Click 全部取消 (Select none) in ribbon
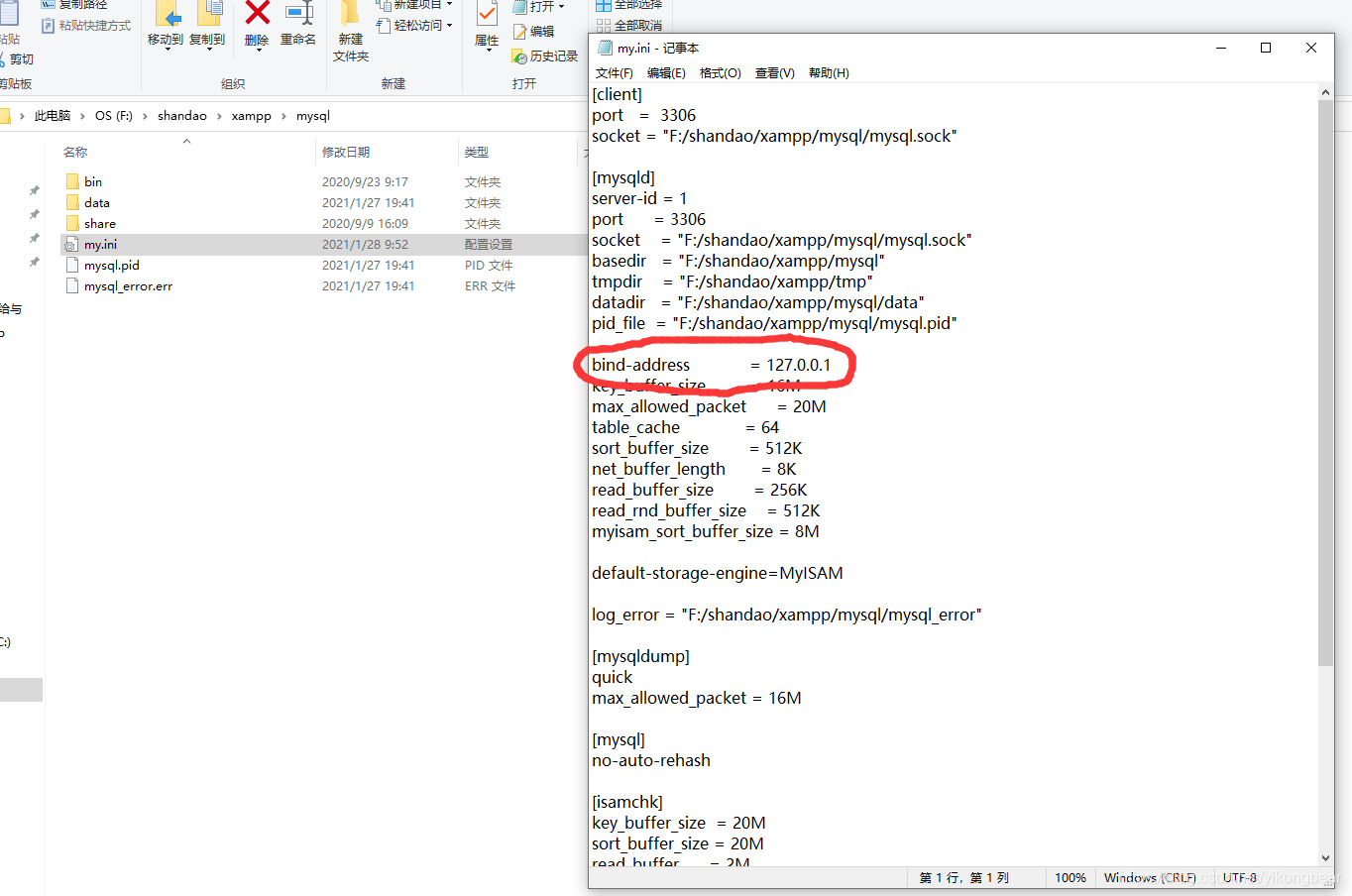This screenshot has height=896, width=1352. pyautogui.click(x=629, y=26)
